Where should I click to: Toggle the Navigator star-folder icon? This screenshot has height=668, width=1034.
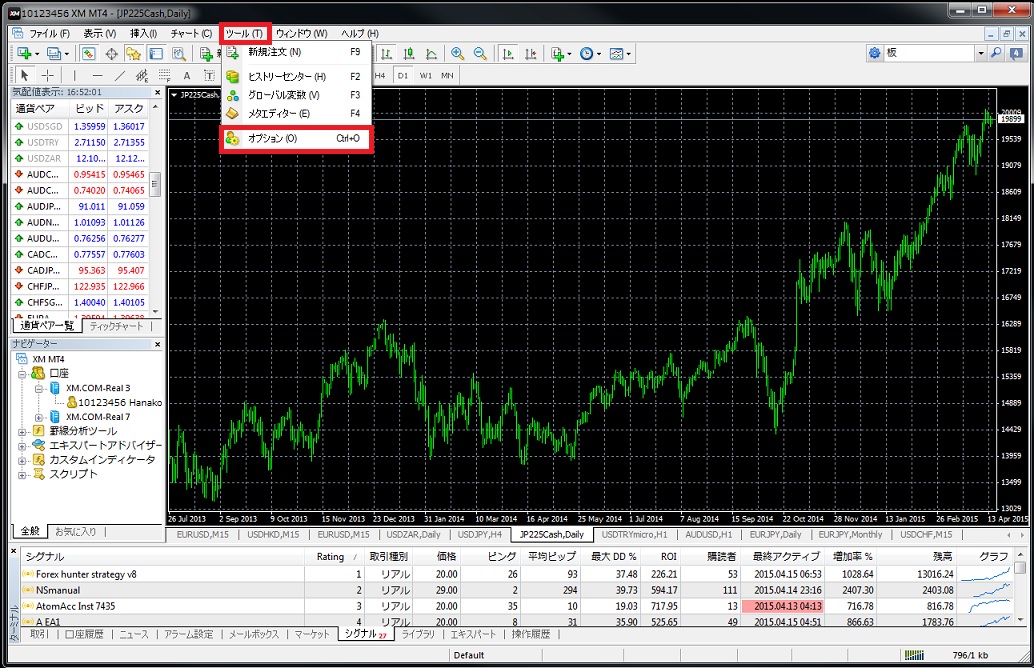click(x=133, y=53)
